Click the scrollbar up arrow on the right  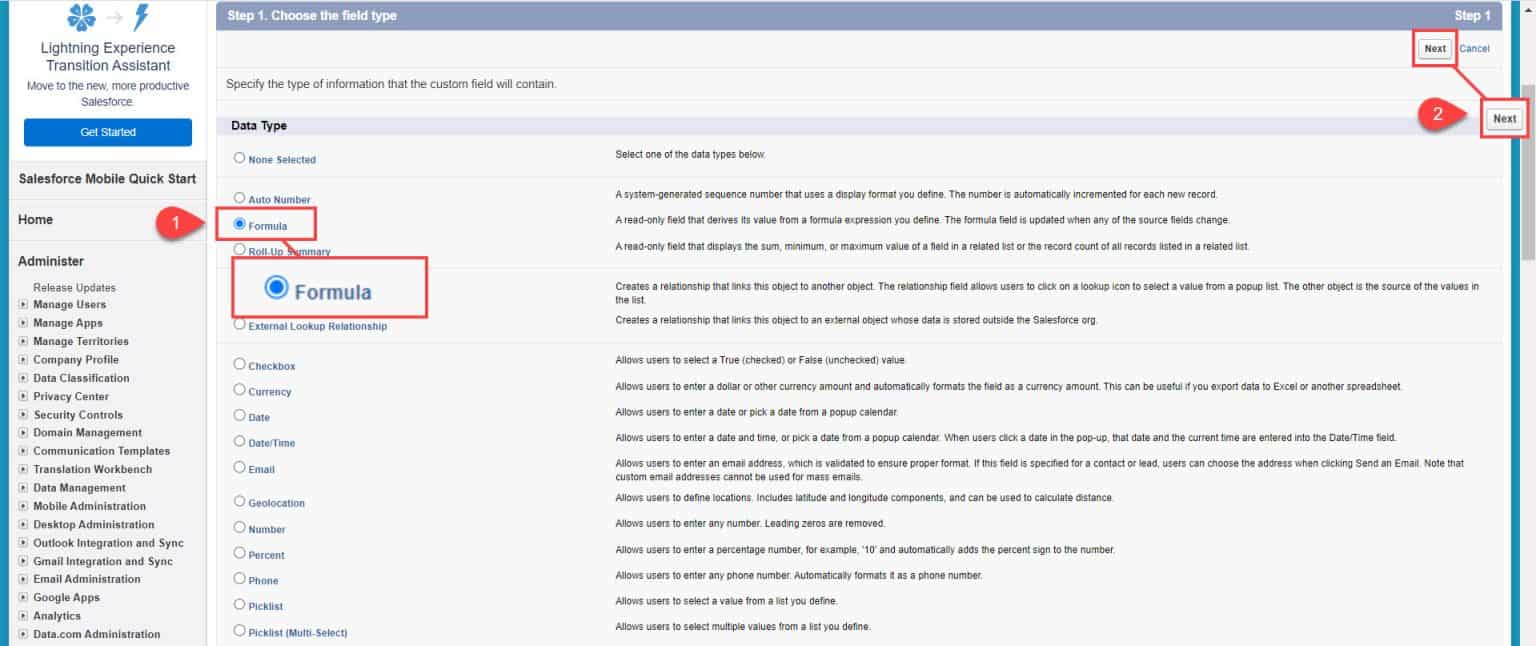1527,10
